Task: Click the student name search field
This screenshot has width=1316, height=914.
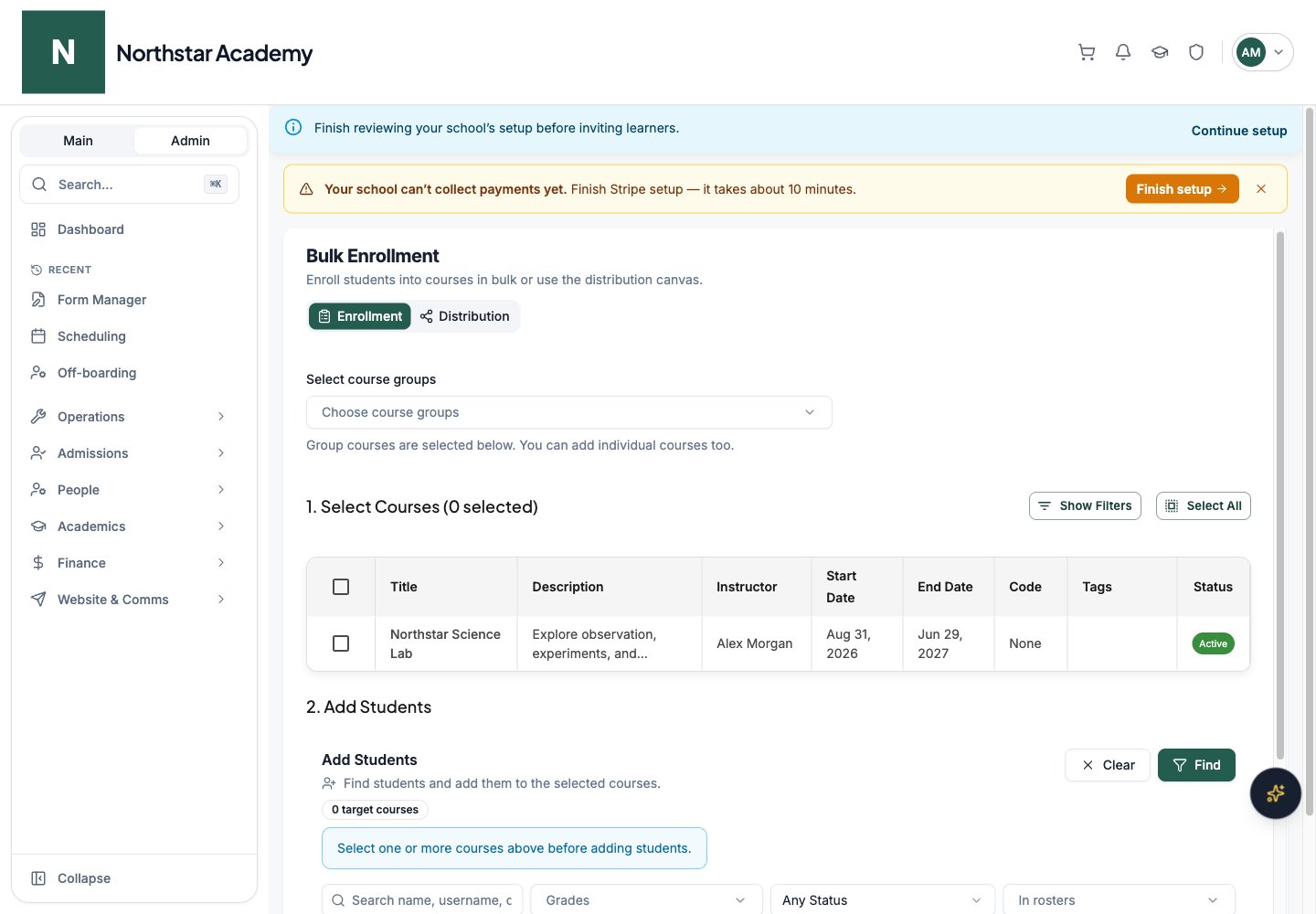Action: 422,900
